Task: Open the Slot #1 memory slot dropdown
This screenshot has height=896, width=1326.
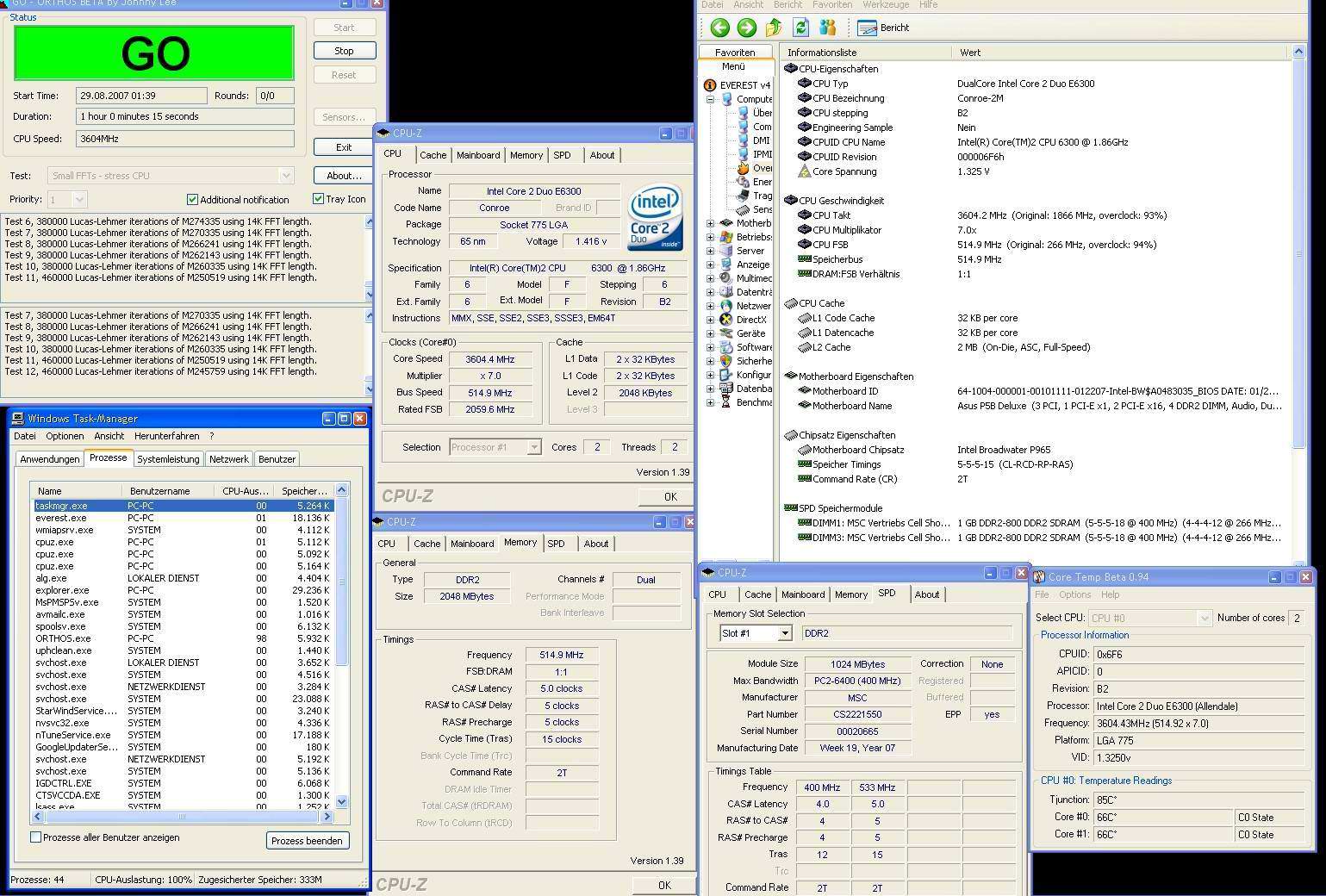Action: pyautogui.click(x=784, y=633)
